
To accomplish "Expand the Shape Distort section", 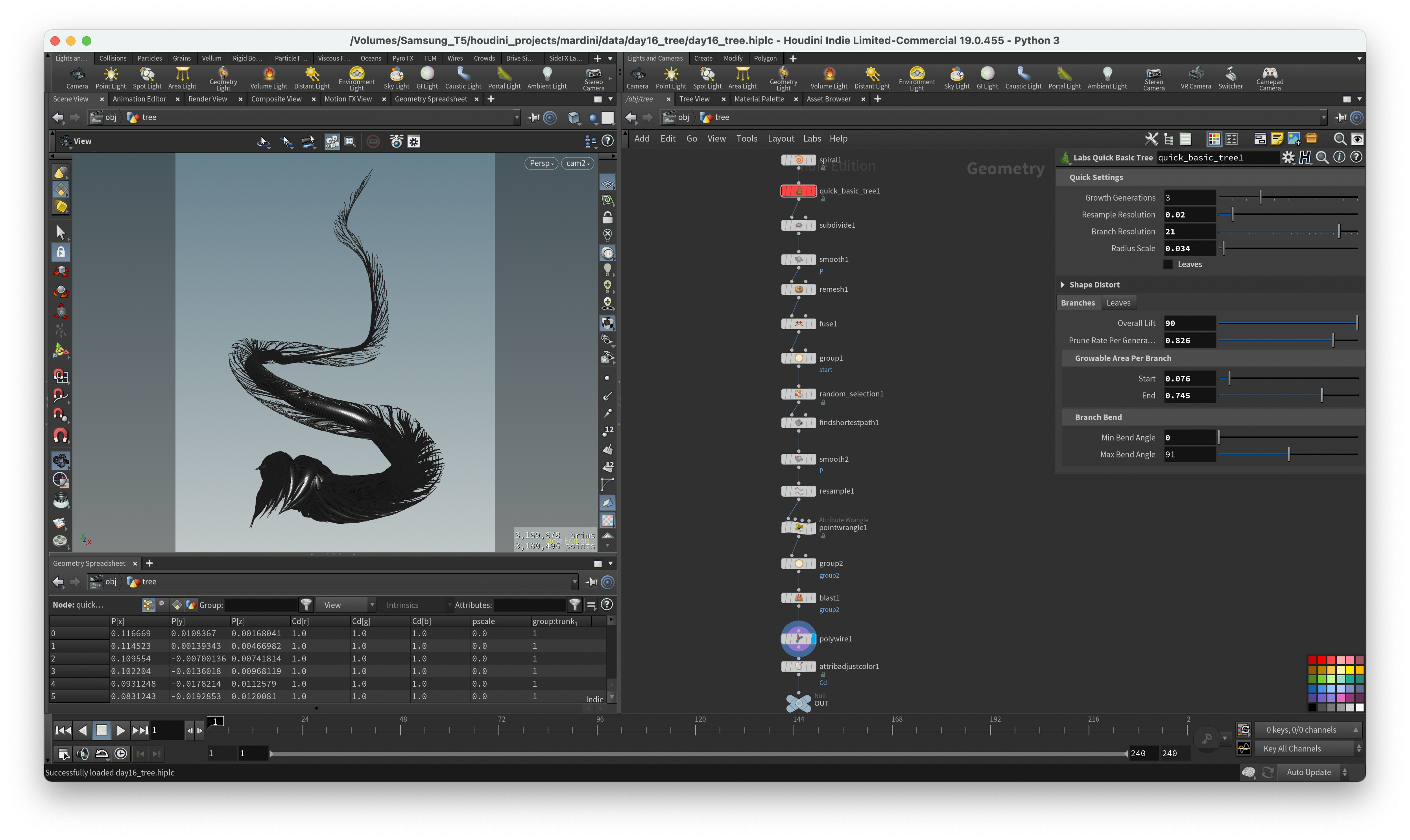I will pyautogui.click(x=1062, y=285).
